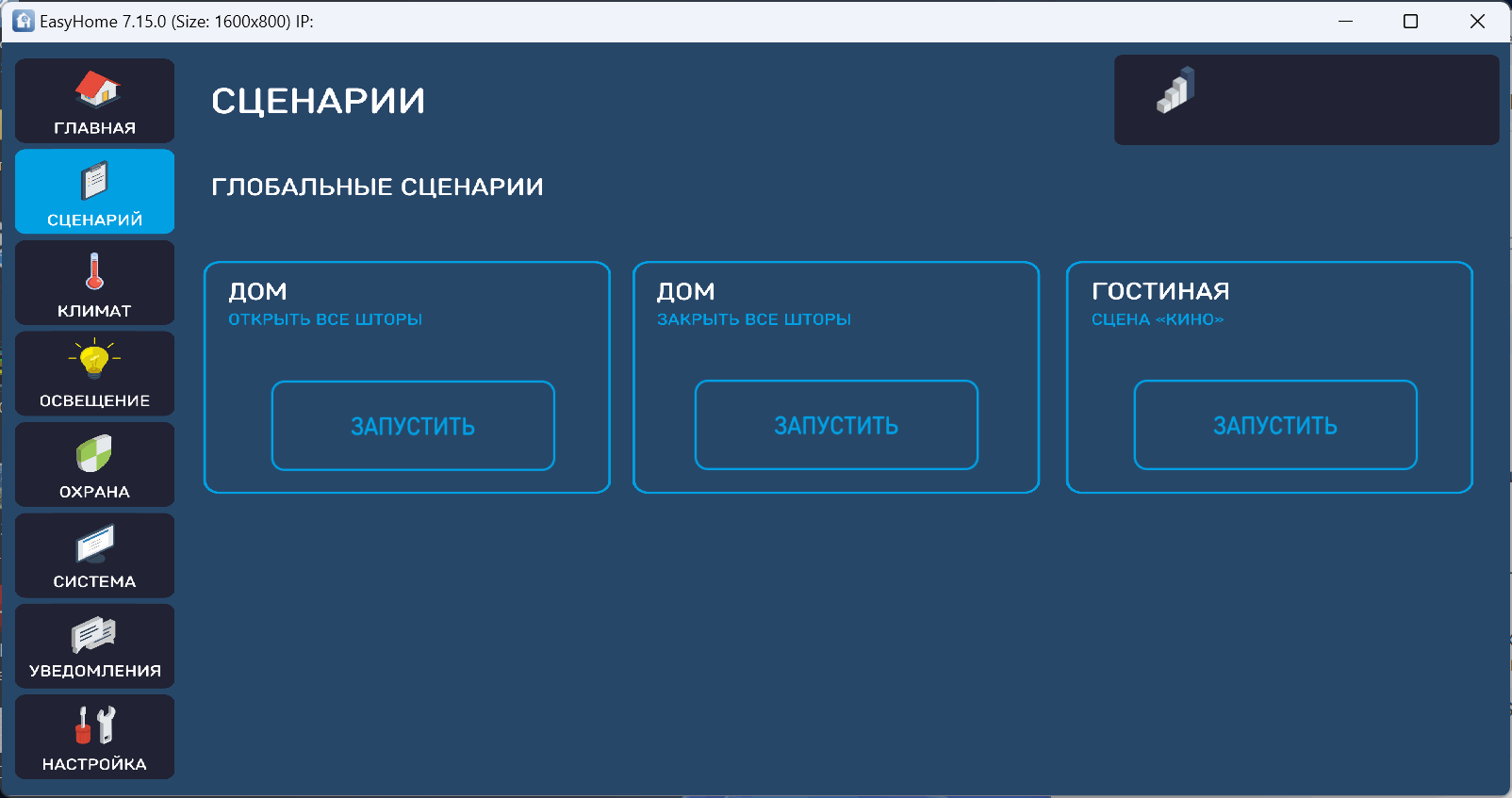This screenshot has width=1512, height=798.
Task: Open Климат thermometer icon
Action: point(94,271)
